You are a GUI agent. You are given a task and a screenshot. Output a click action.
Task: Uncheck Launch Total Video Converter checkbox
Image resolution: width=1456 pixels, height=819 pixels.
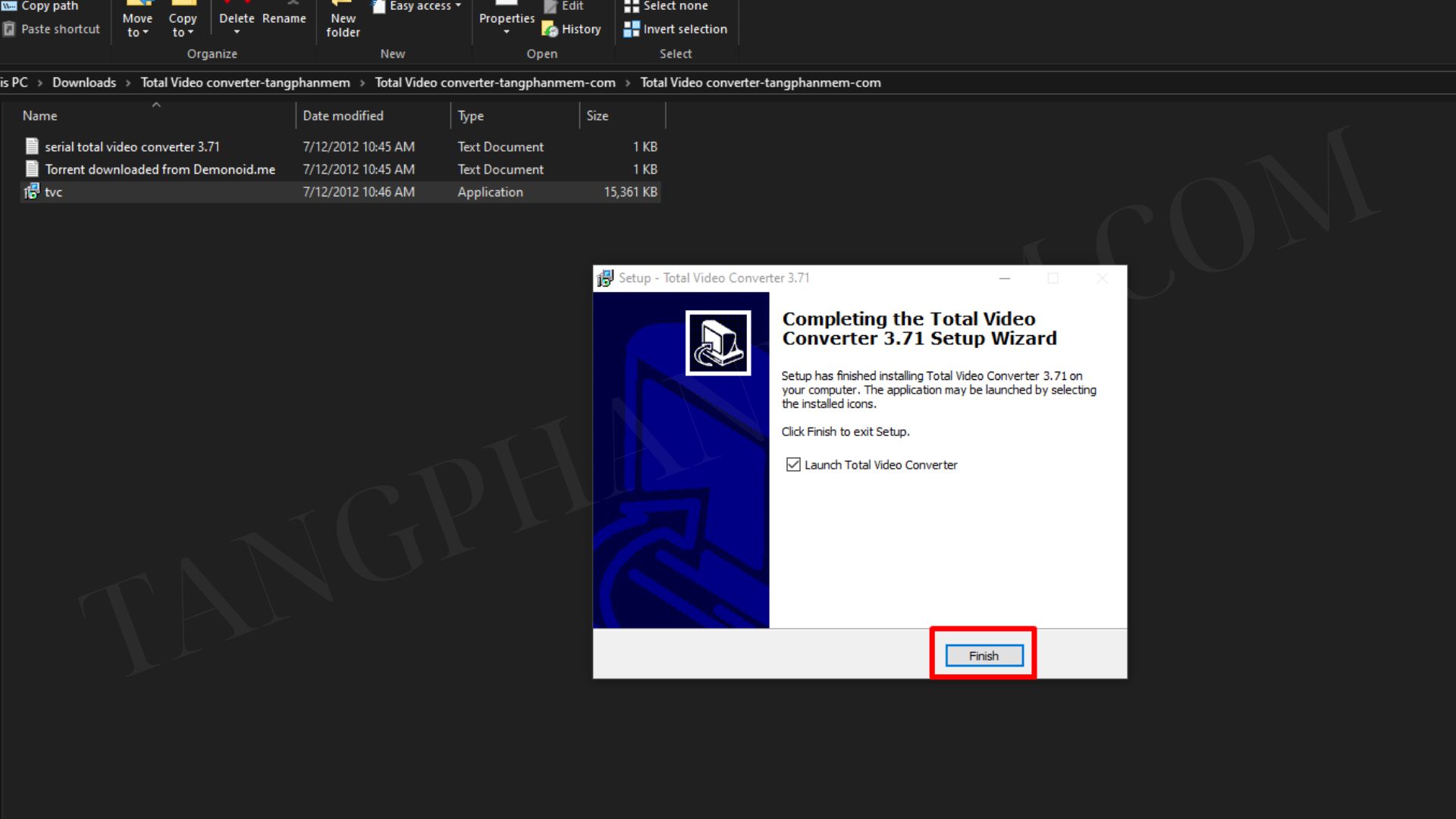(x=793, y=465)
